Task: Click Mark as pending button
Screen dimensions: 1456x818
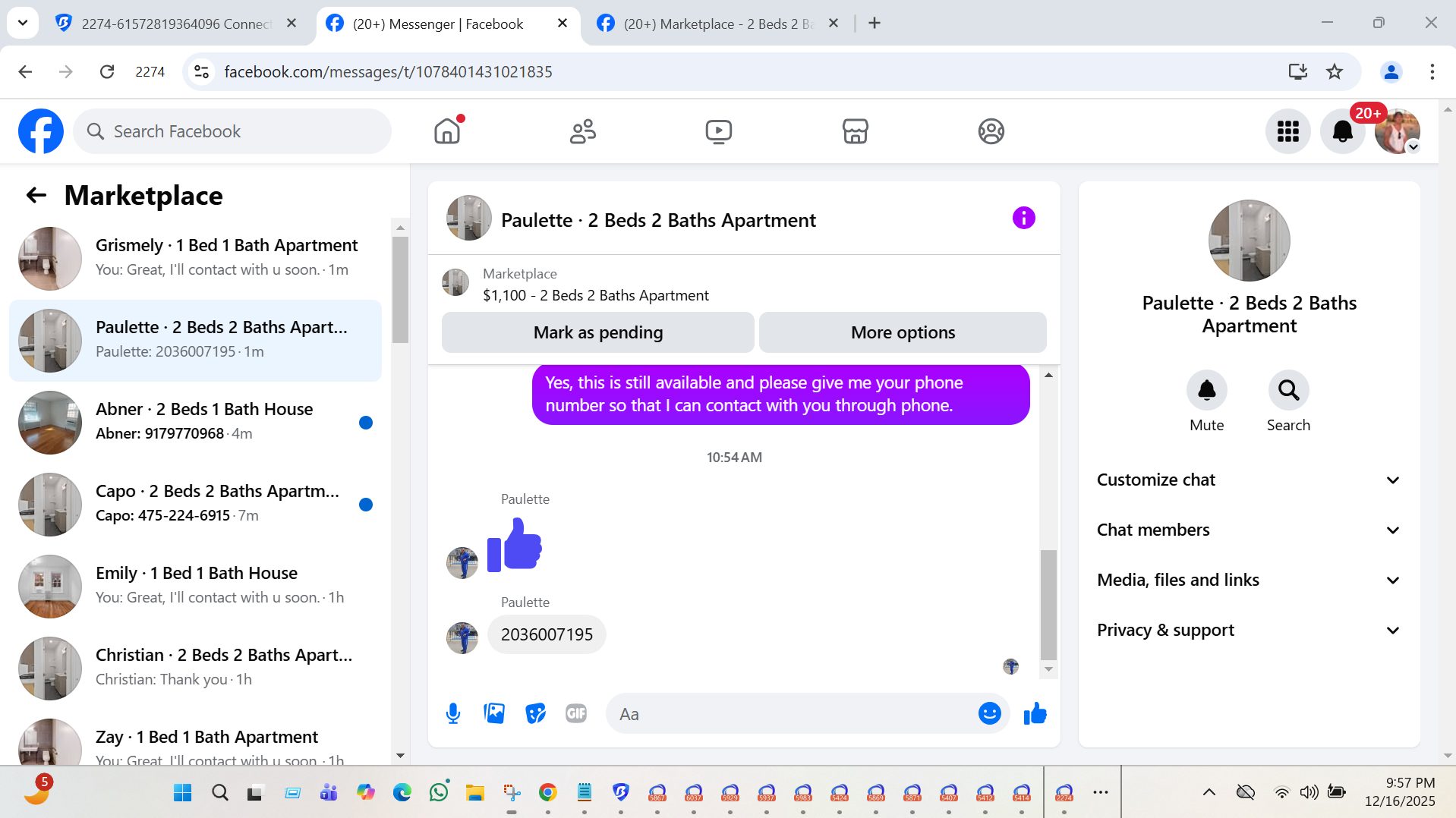Action: (598, 332)
